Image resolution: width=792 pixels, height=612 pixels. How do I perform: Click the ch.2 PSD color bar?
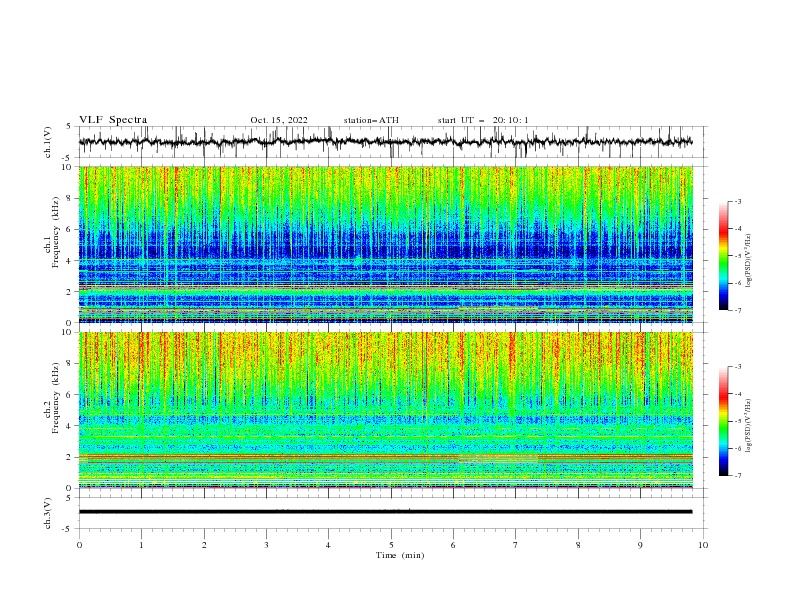point(723,421)
